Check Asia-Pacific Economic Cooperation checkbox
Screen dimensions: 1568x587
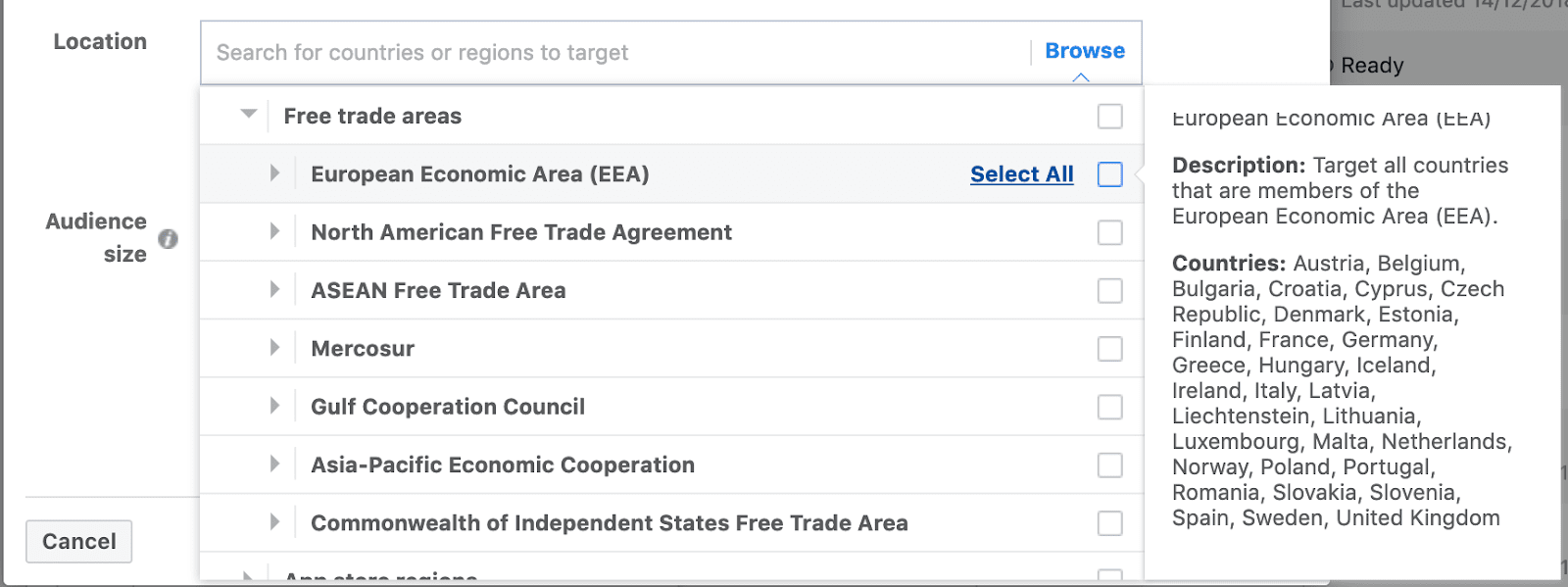pos(1110,465)
